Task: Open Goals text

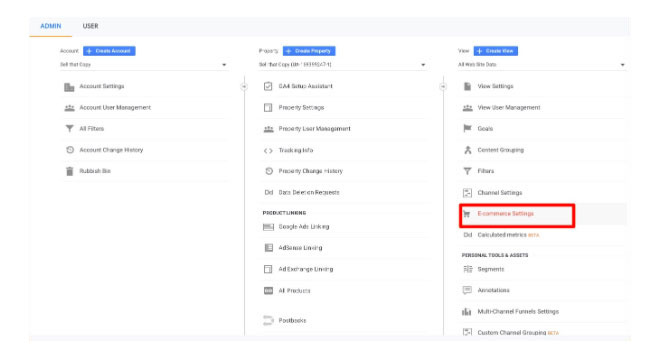Action: click(485, 129)
